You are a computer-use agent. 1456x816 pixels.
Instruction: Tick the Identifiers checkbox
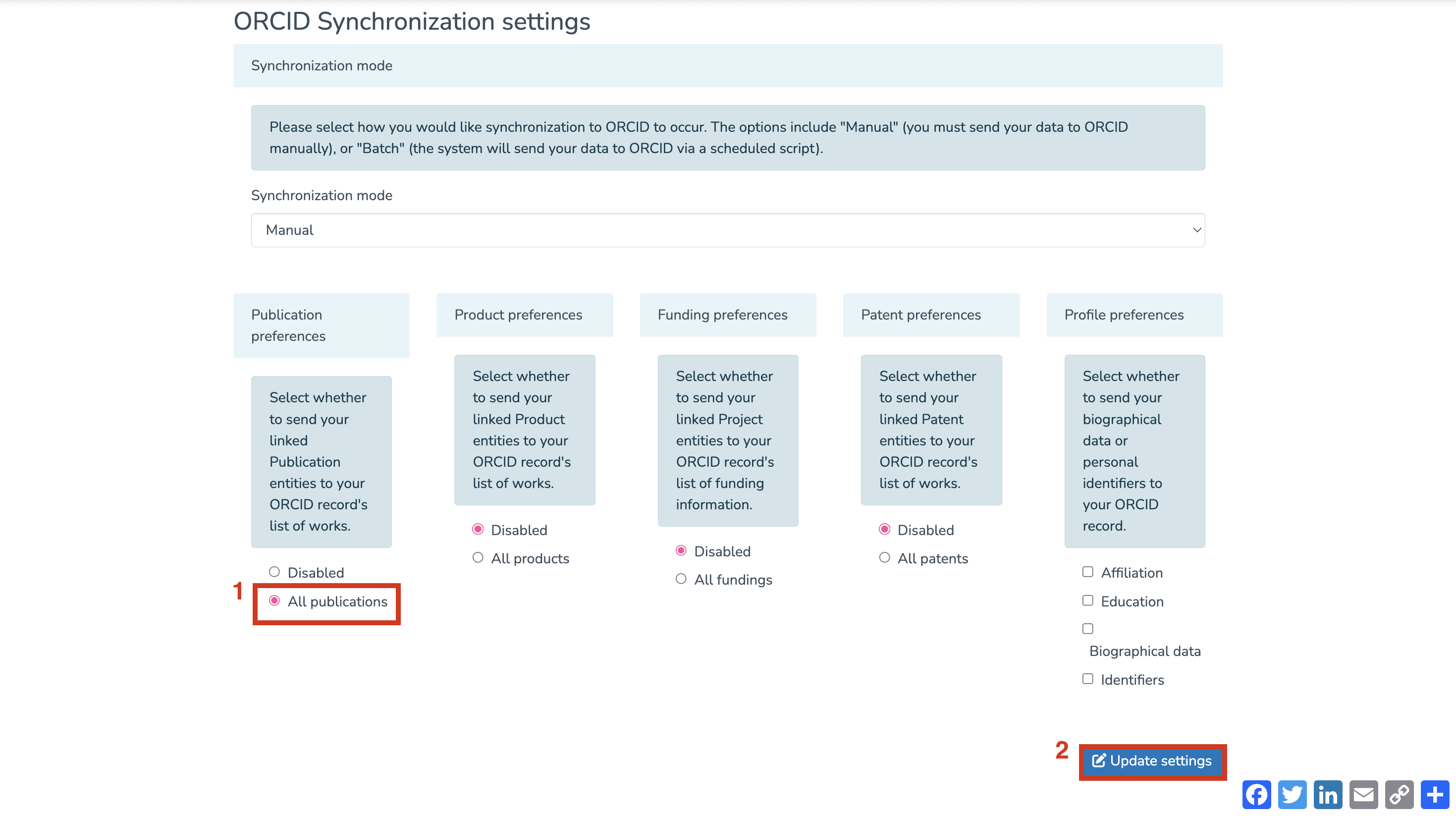(x=1087, y=679)
